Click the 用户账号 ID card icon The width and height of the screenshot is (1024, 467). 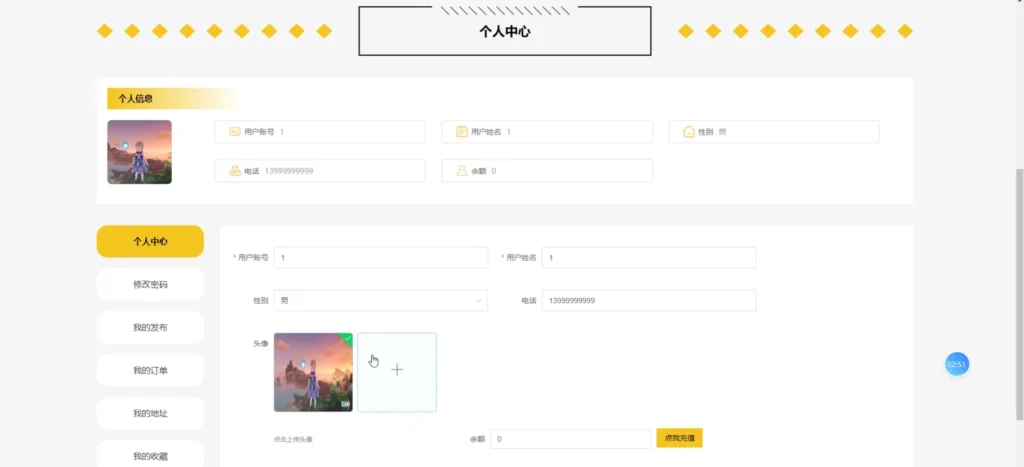pos(235,132)
